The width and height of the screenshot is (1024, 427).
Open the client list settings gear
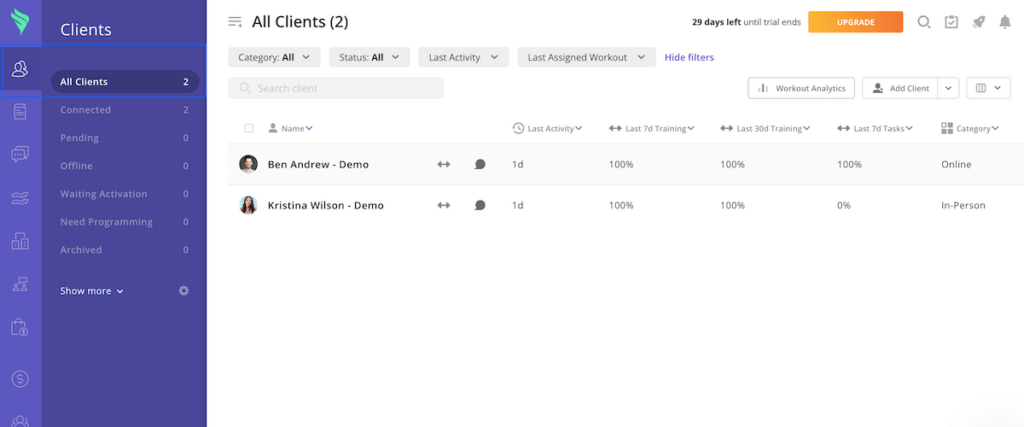pyautogui.click(x=183, y=291)
